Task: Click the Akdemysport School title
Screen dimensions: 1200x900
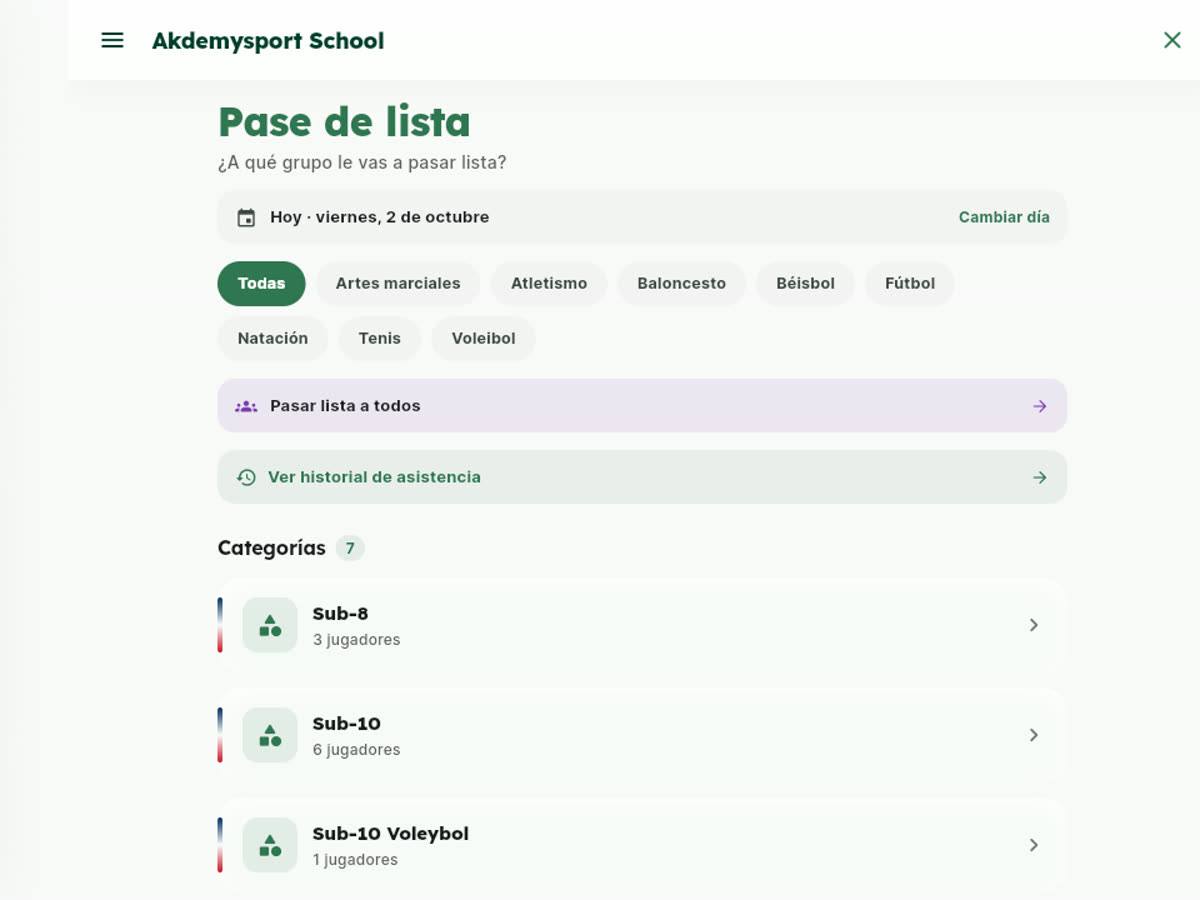Action: point(268,41)
